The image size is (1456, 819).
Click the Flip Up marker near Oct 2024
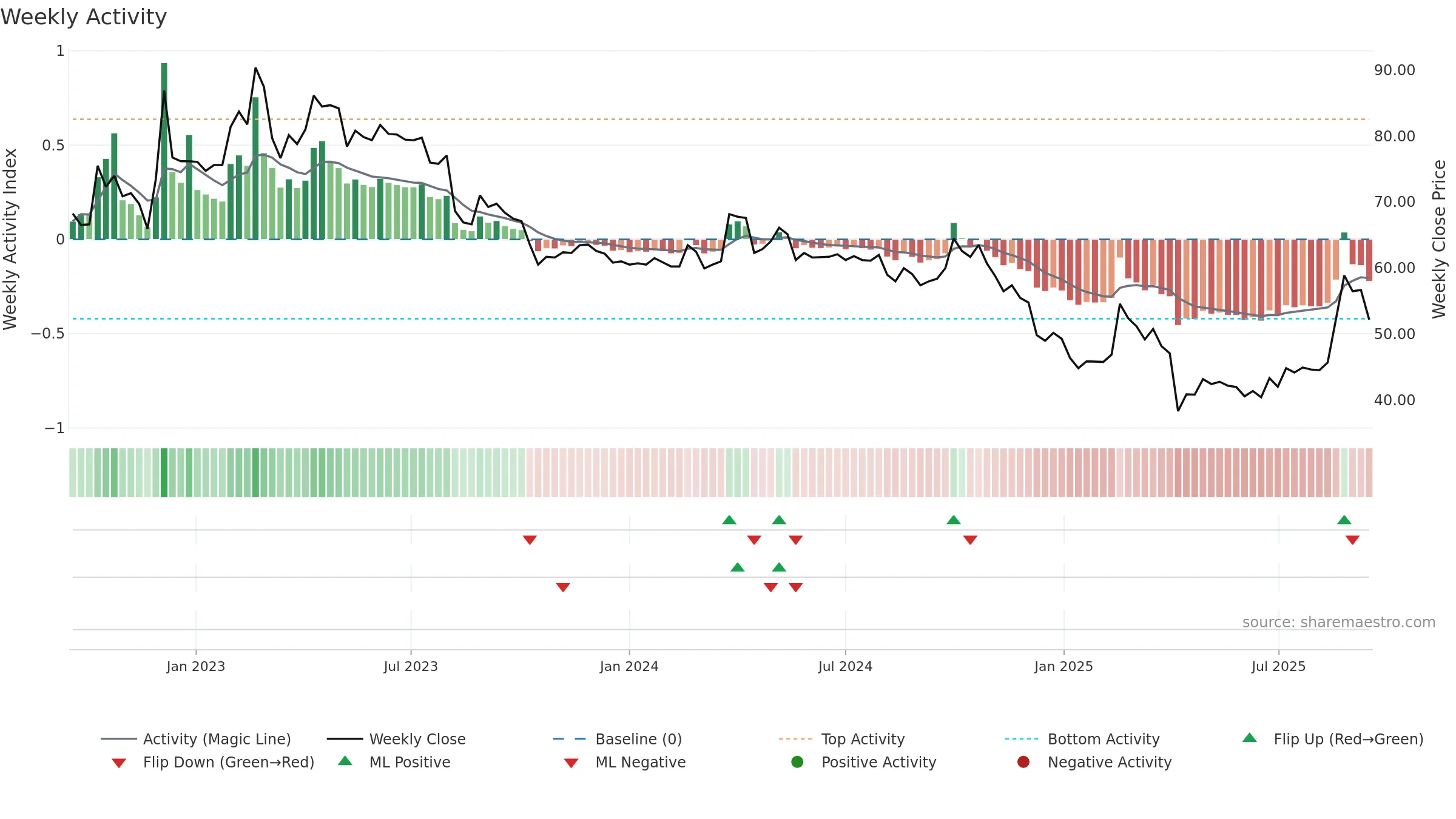954,520
